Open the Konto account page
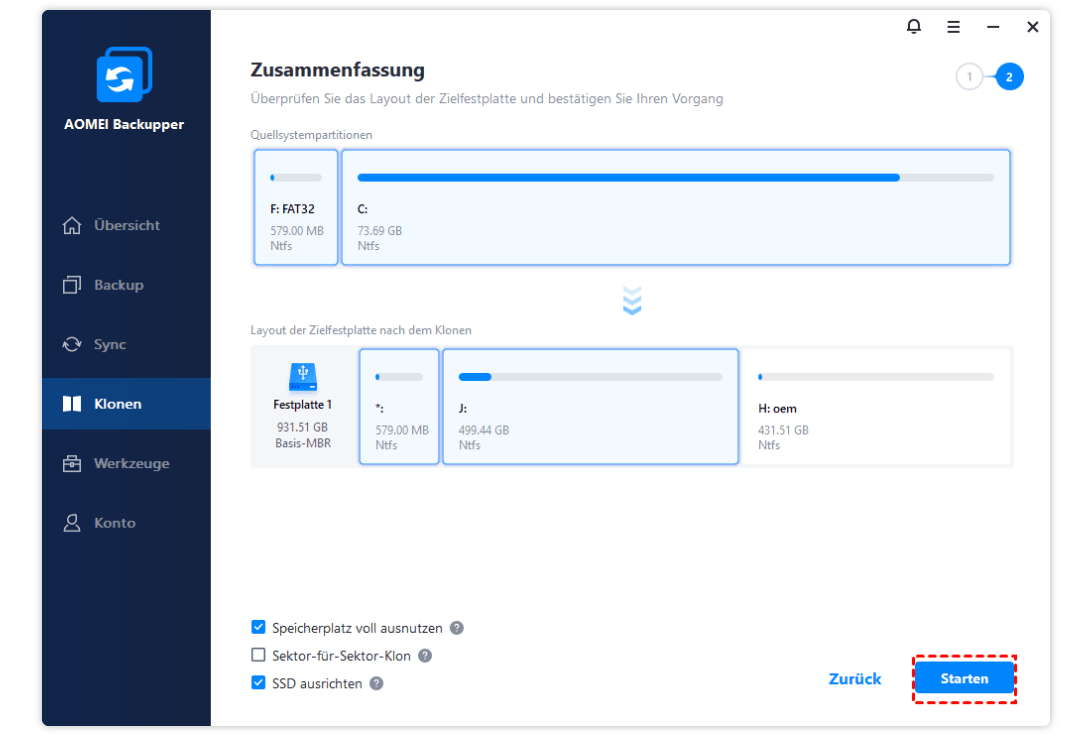This screenshot has width=1092, height=736. pyautogui.click(x=114, y=523)
